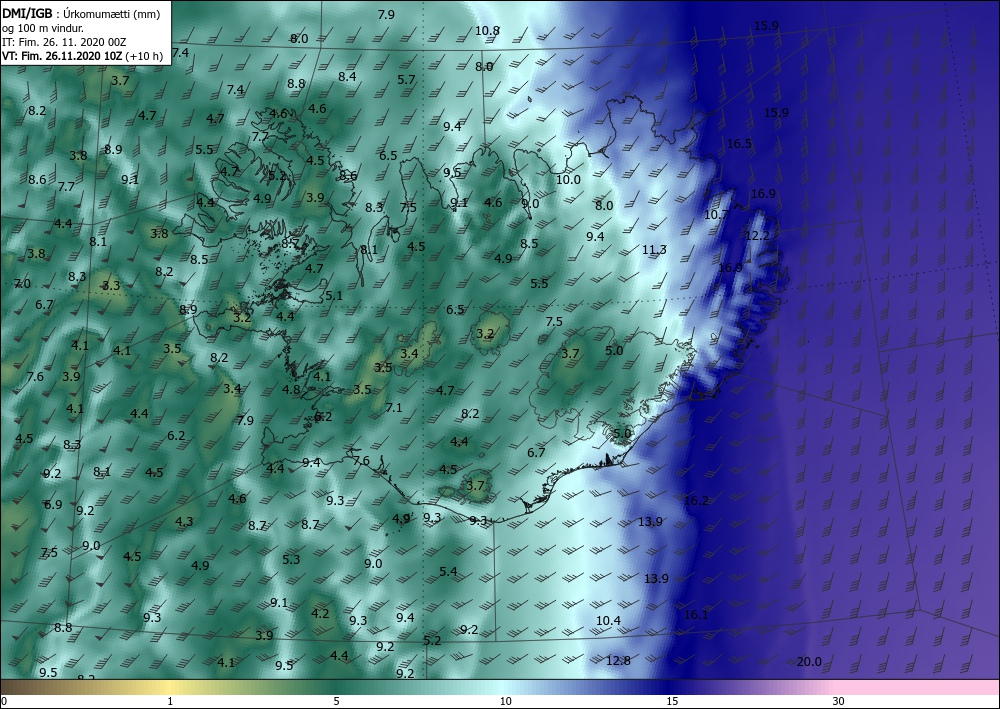Click the 7.0 value on the map

tap(22, 283)
